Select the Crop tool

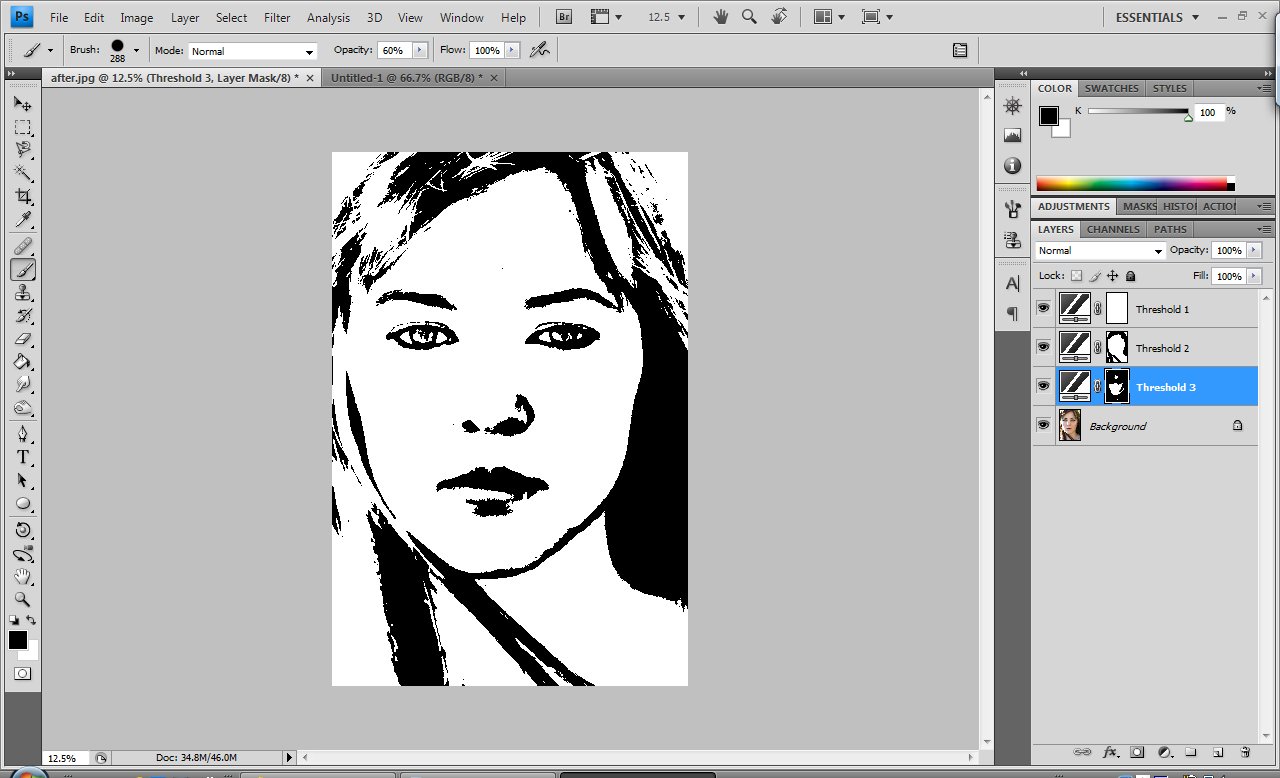tap(22, 196)
